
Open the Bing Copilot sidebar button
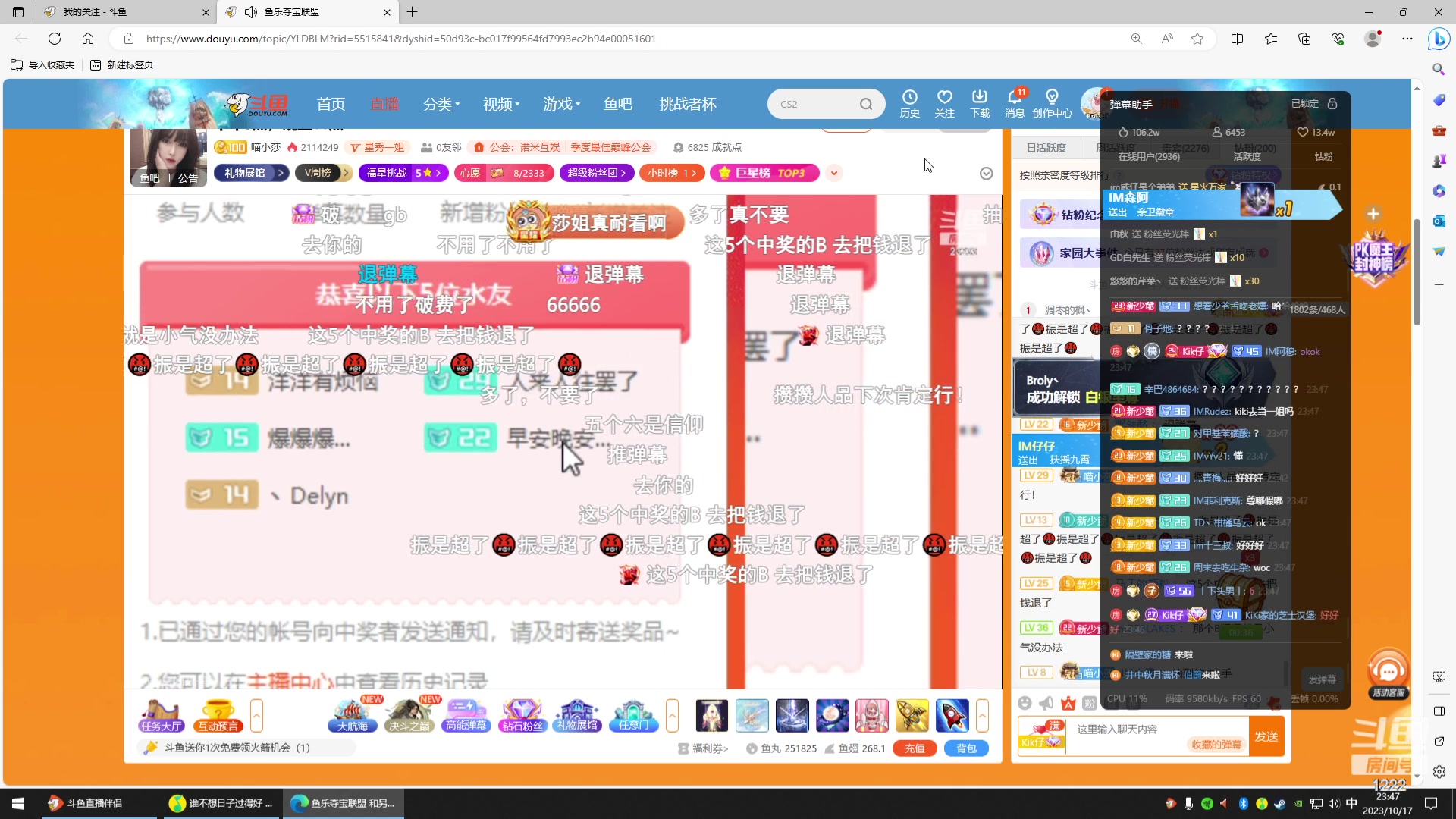1439,39
